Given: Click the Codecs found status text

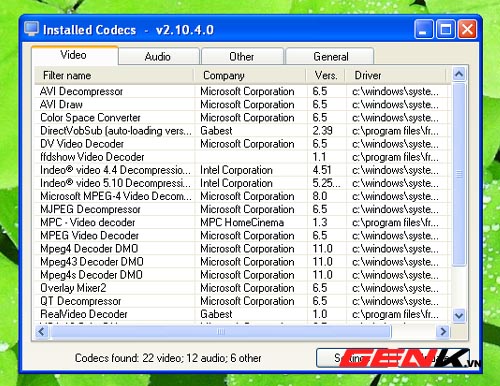Looking at the screenshot, I should tap(168, 358).
